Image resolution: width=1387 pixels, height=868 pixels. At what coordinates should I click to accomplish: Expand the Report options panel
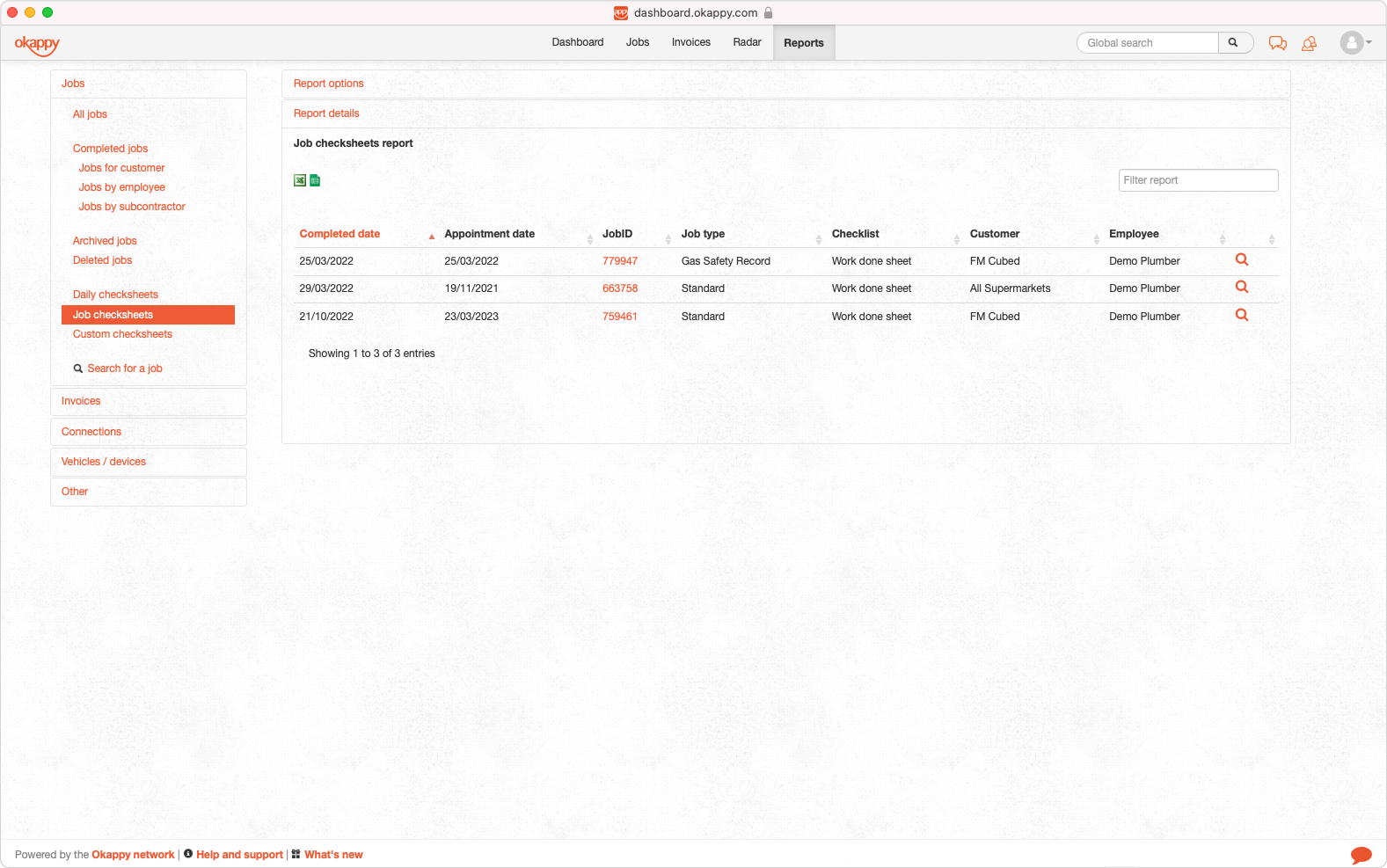pyautogui.click(x=785, y=84)
